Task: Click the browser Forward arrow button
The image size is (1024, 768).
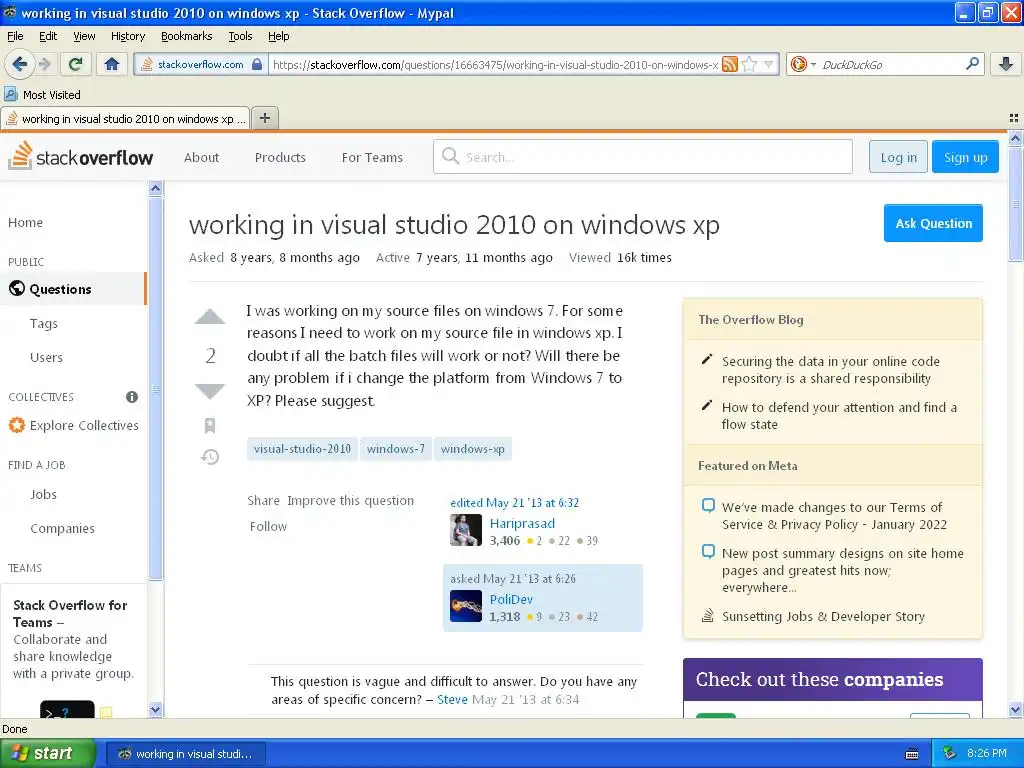Action: coord(44,64)
